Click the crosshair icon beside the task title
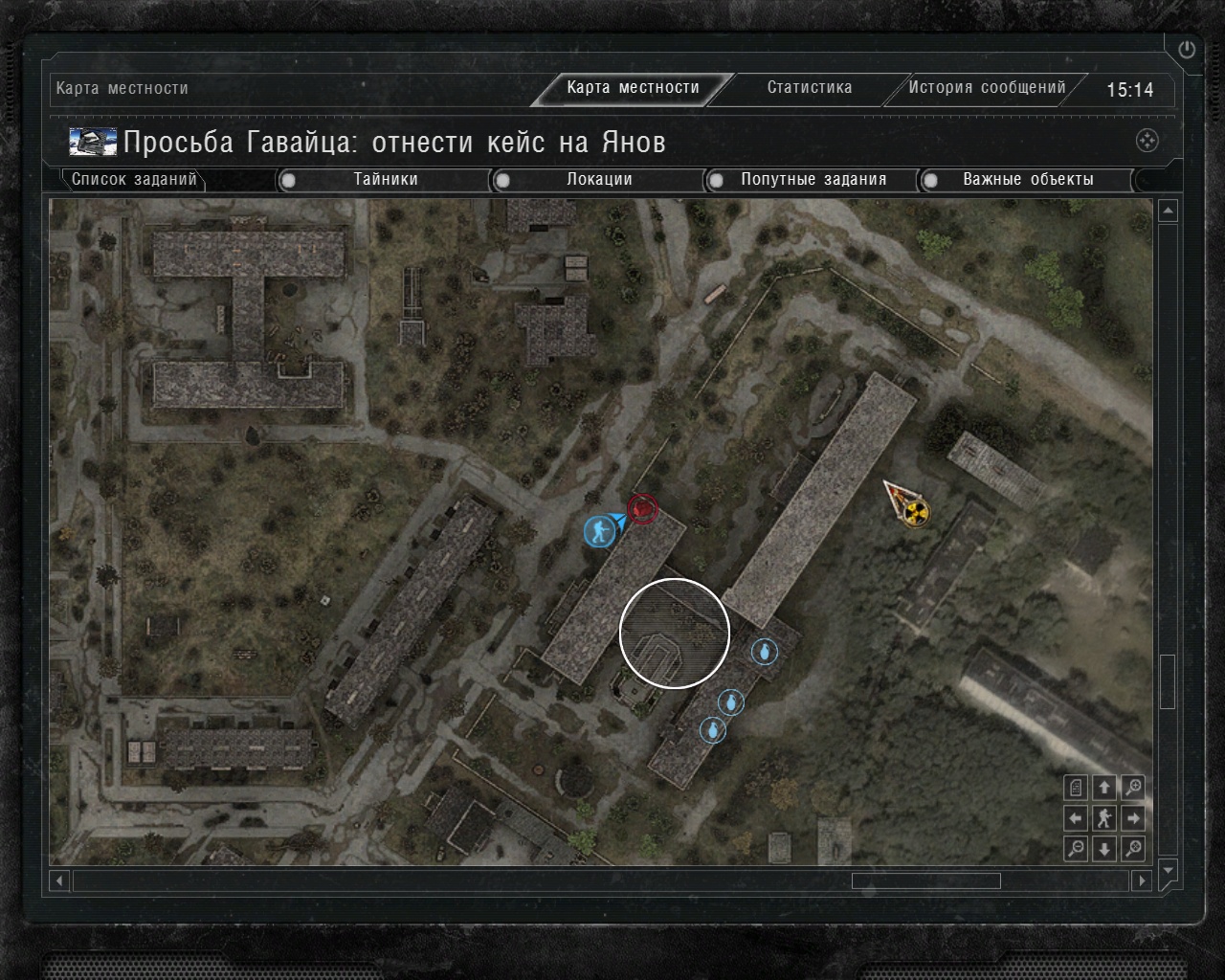1225x980 pixels. tap(1147, 142)
